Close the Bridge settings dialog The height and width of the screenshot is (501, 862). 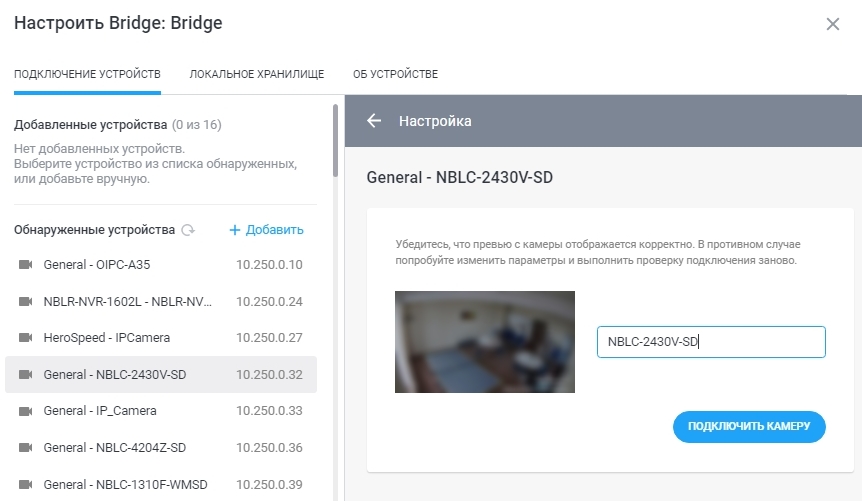[832, 24]
